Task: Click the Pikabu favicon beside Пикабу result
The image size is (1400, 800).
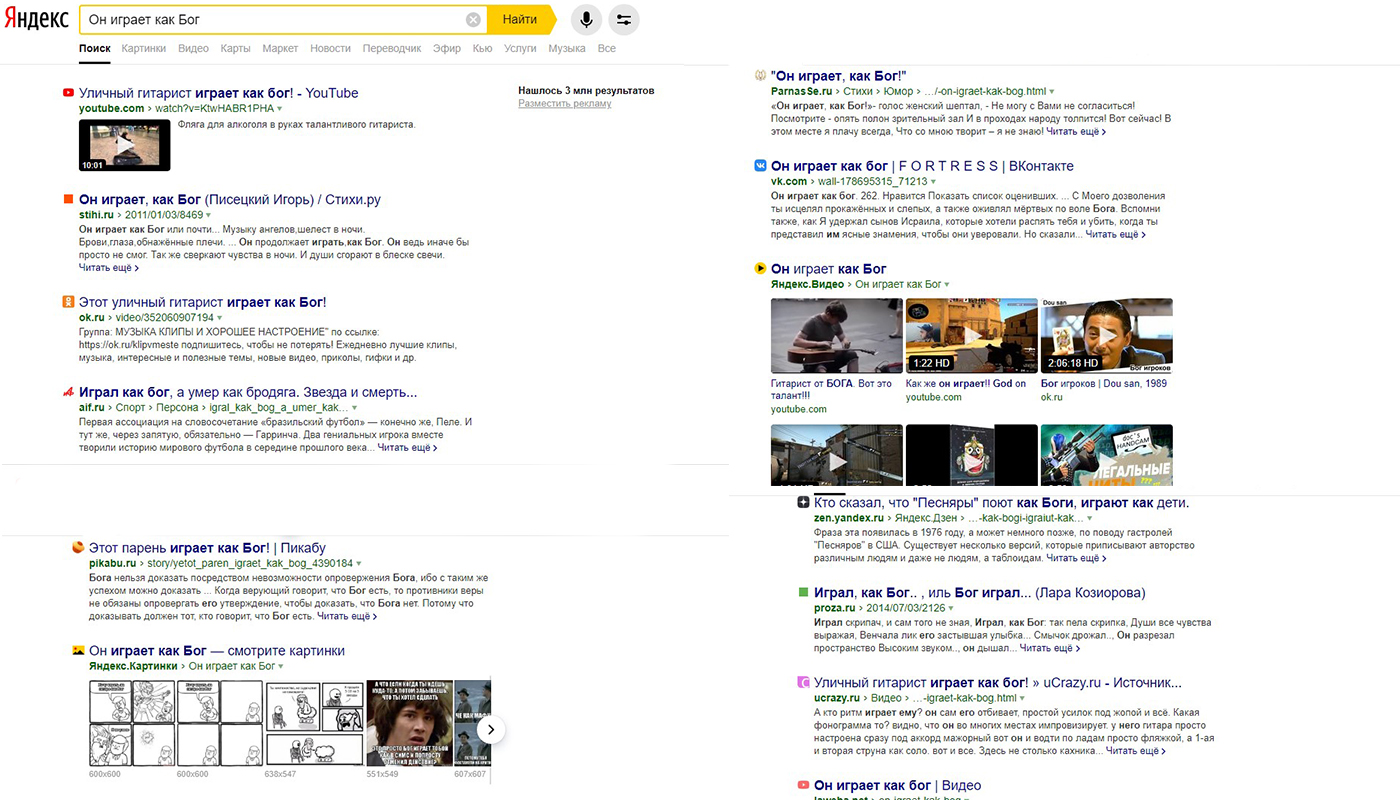Action: click(x=78, y=548)
